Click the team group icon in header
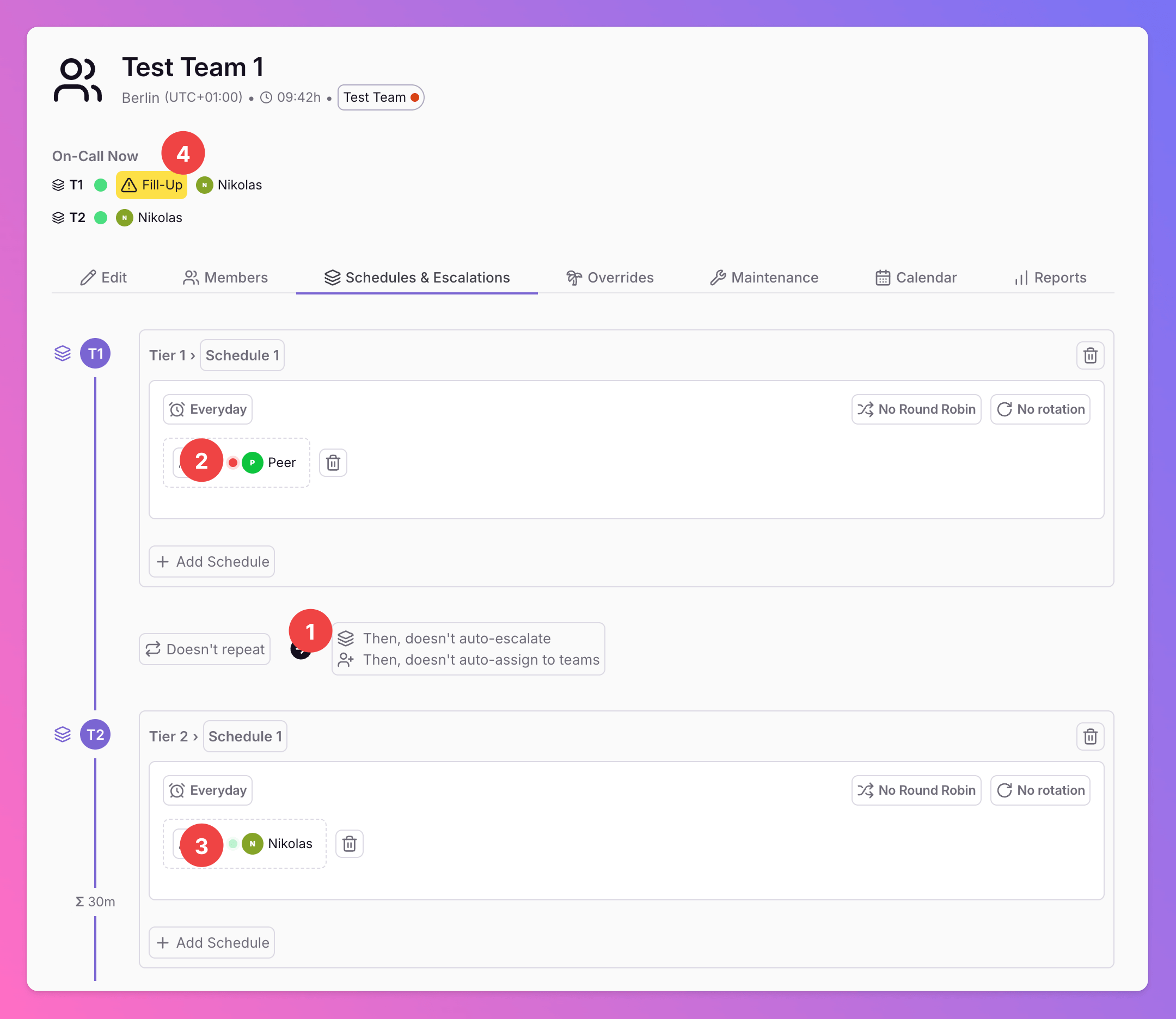The width and height of the screenshot is (1176, 1019). tap(78, 80)
